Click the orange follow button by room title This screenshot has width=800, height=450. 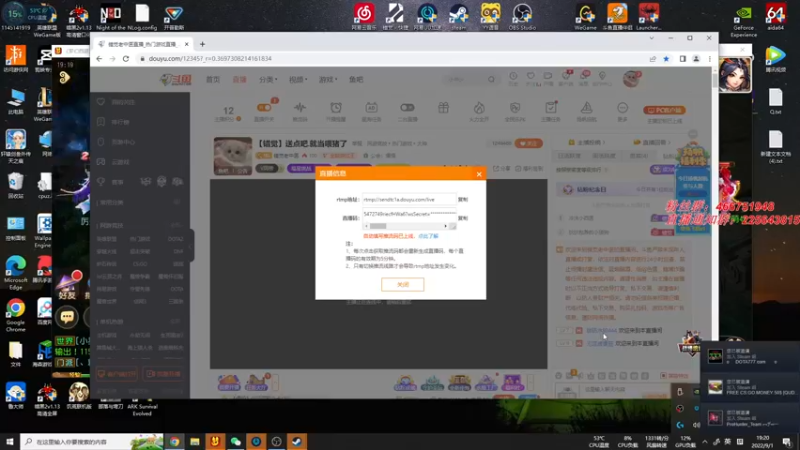click(x=528, y=143)
